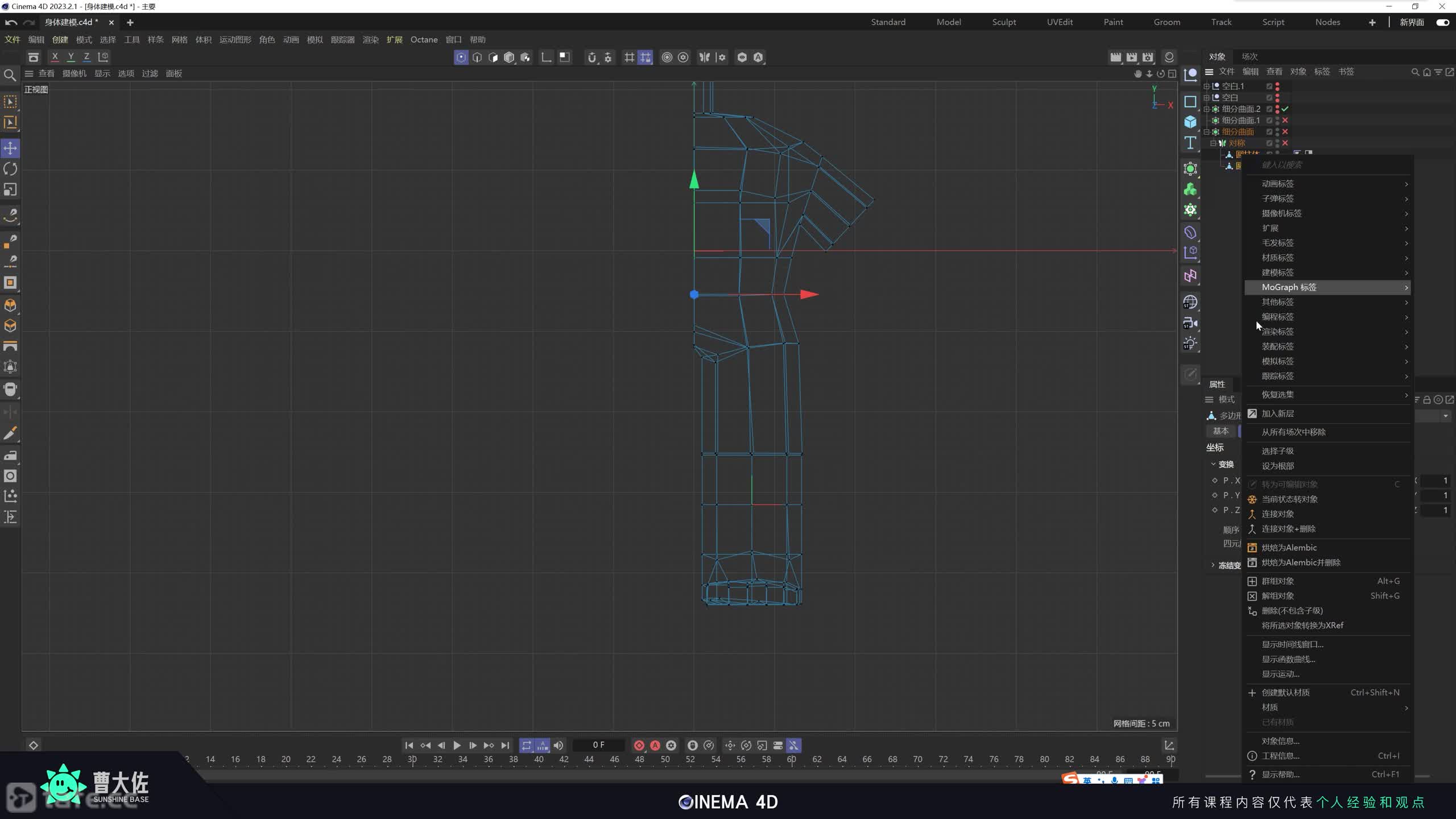Viewport: 1456px width, 819px height.
Task: Click the Text object icon in palette
Action: tap(1190, 143)
